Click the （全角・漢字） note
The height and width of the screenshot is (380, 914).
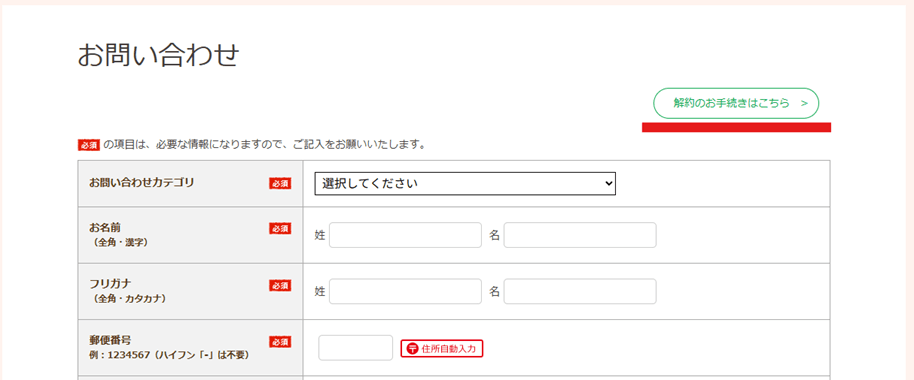click(120, 242)
